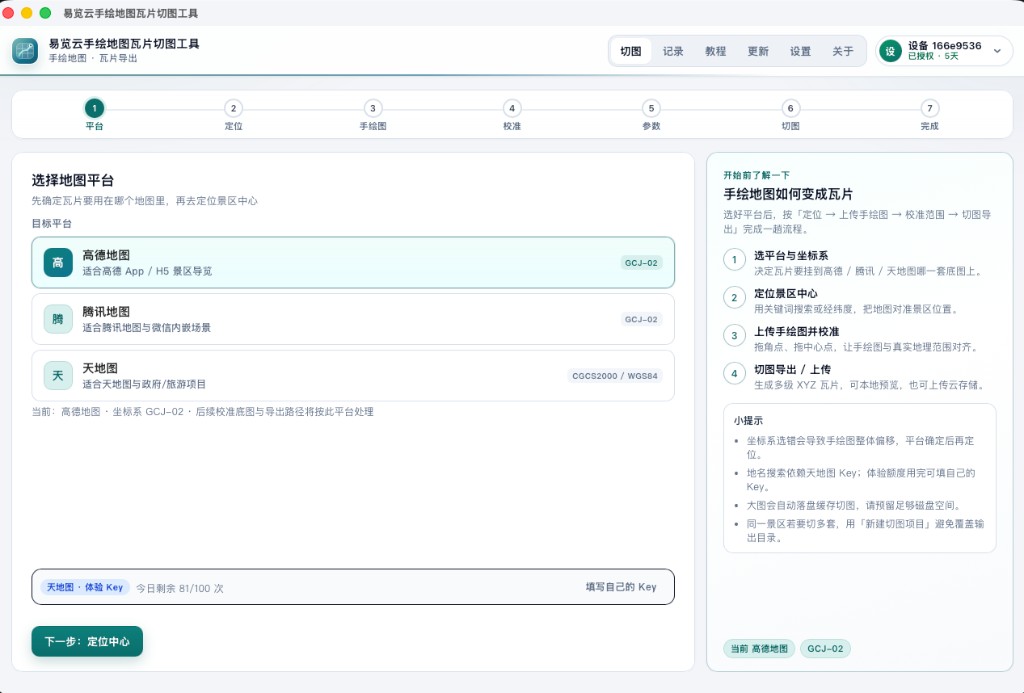Click the macOS yellow minimize window button
The width and height of the screenshot is (1024, 693).
[x=27, y=13]
